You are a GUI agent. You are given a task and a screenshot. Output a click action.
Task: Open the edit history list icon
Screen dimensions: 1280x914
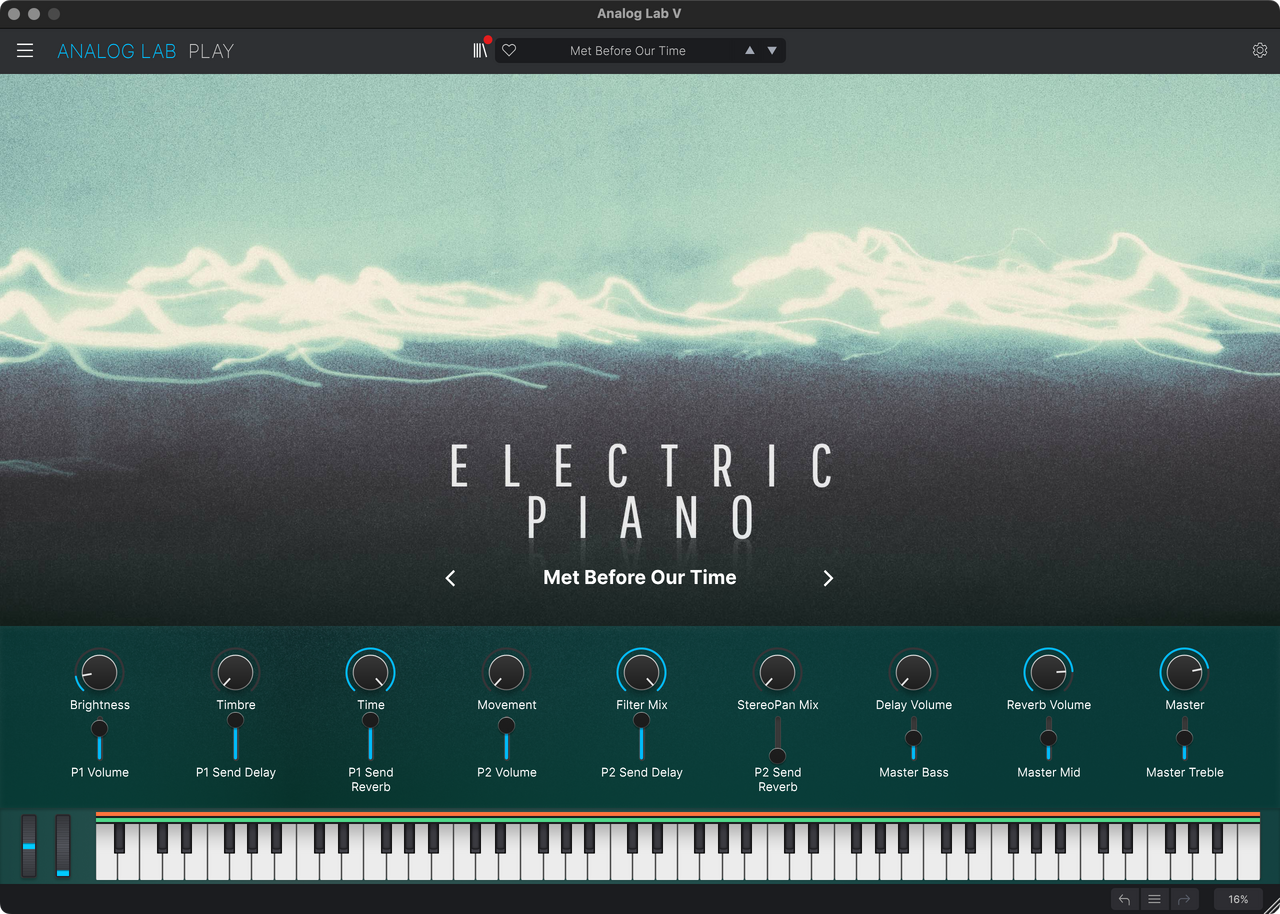click(x=1154, y=899)
